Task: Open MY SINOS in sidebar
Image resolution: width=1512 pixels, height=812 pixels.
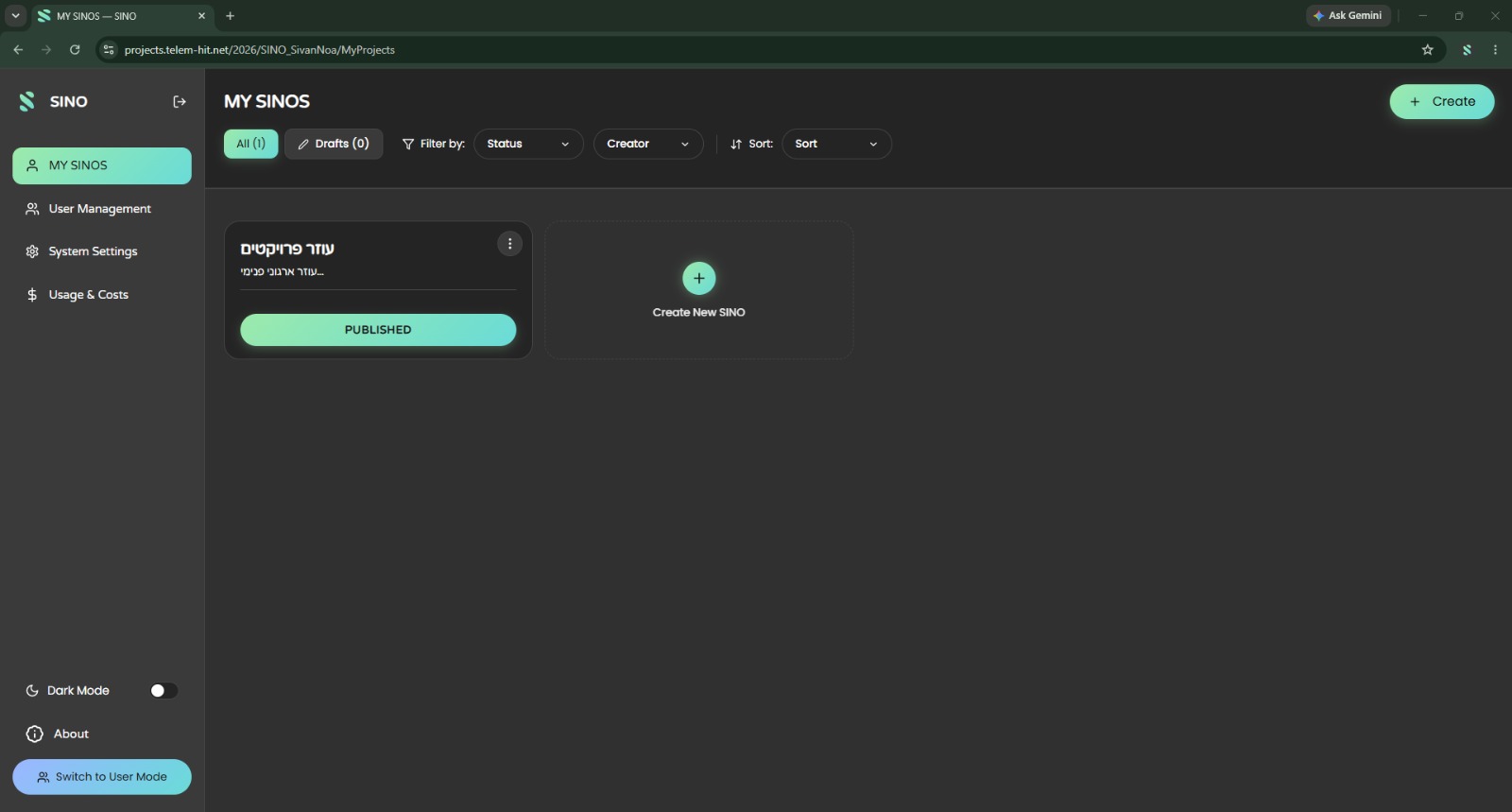Action: tap(102, 165)
